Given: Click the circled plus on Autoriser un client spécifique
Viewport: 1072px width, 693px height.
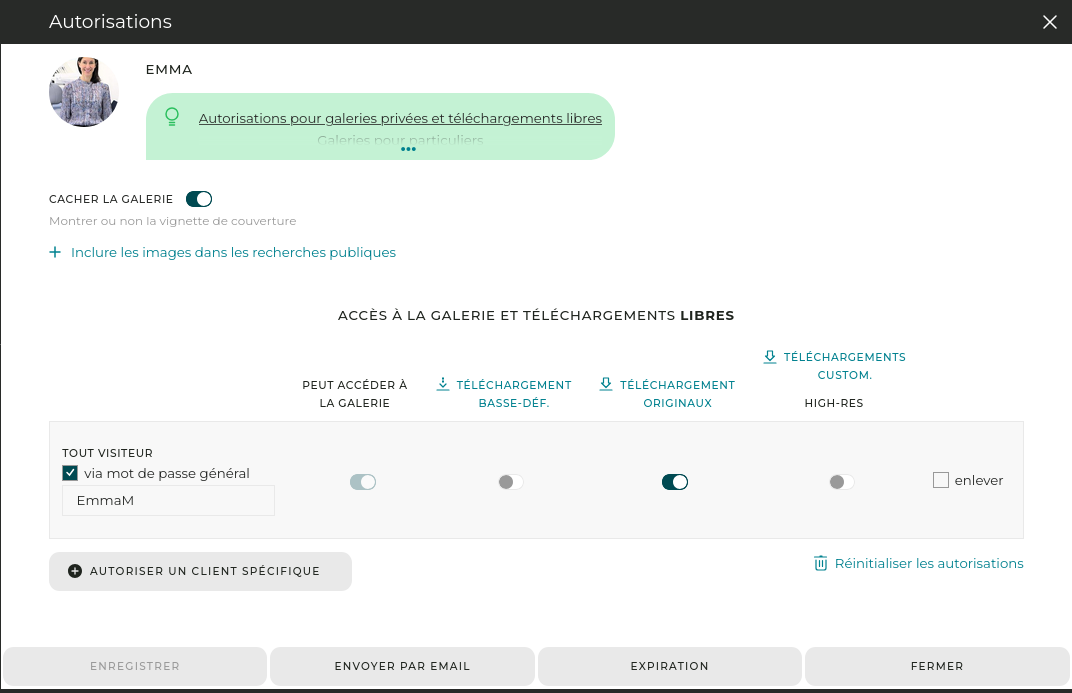Looking at the screenshot, I should click(x=74, y=570).
